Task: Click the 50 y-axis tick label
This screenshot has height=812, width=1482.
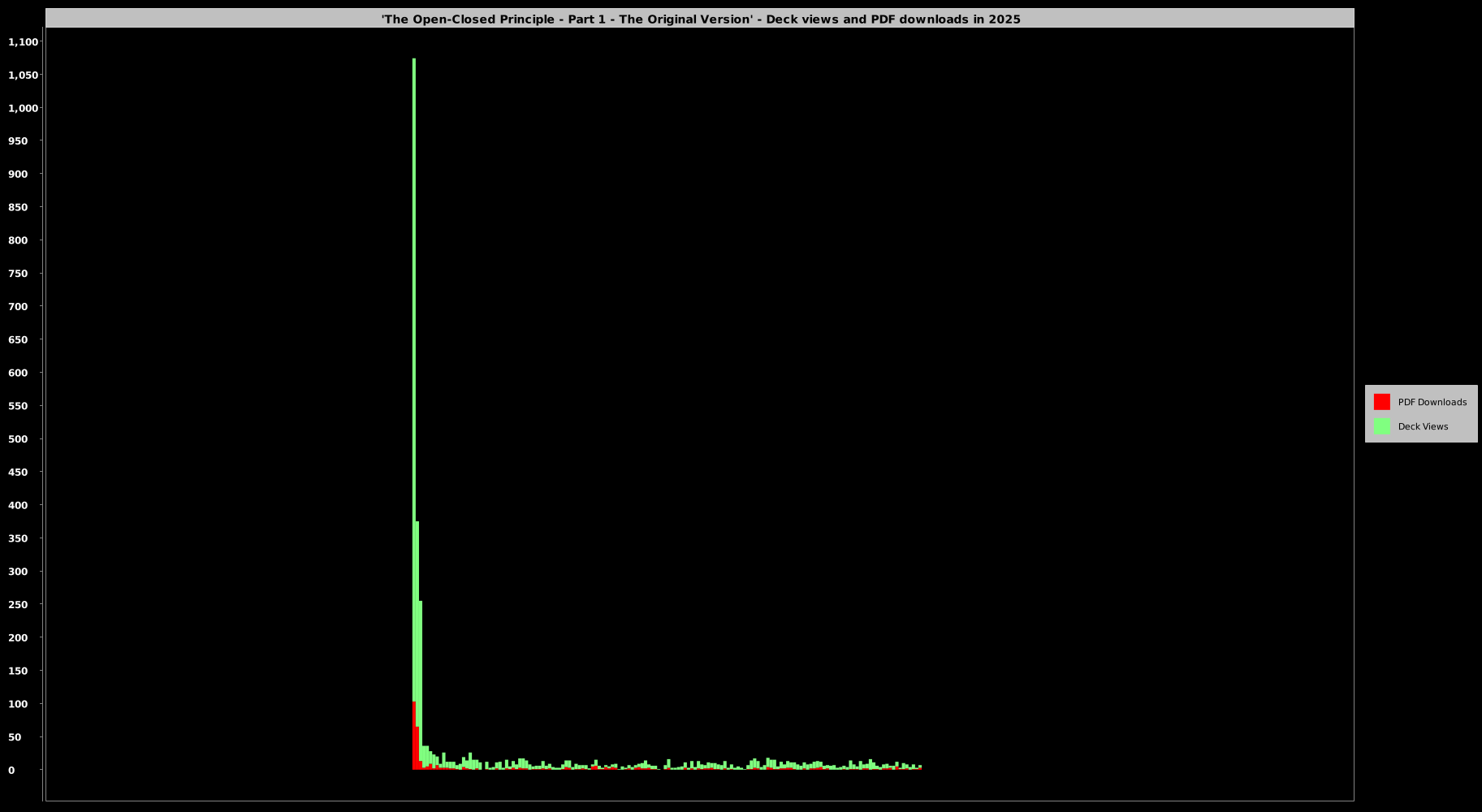Action: [x=15, y=737]
